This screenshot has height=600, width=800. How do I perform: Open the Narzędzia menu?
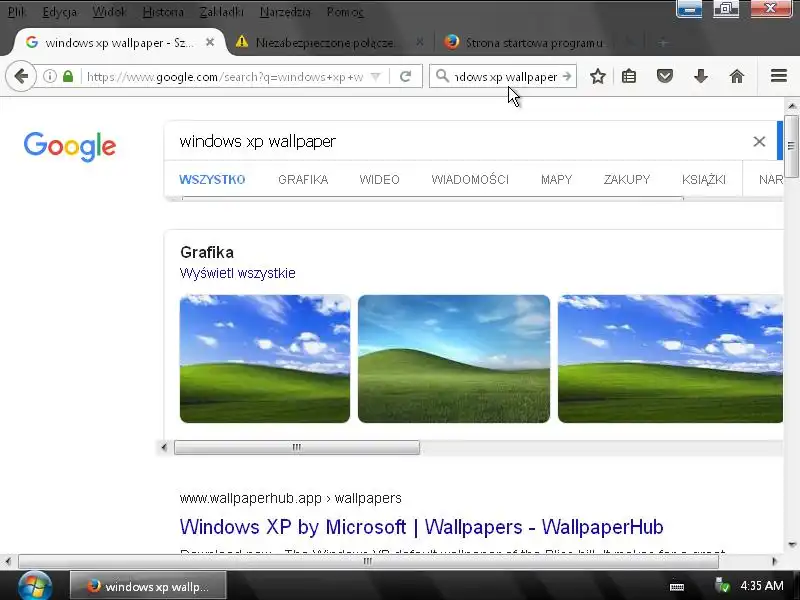pos(285,12)
